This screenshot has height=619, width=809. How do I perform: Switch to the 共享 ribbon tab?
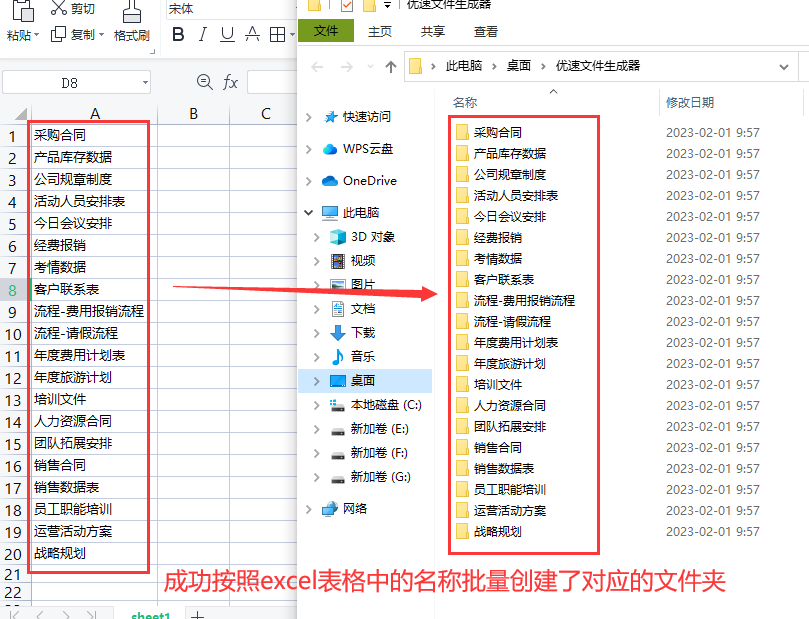pyautogui.click(x=432, y=31)
